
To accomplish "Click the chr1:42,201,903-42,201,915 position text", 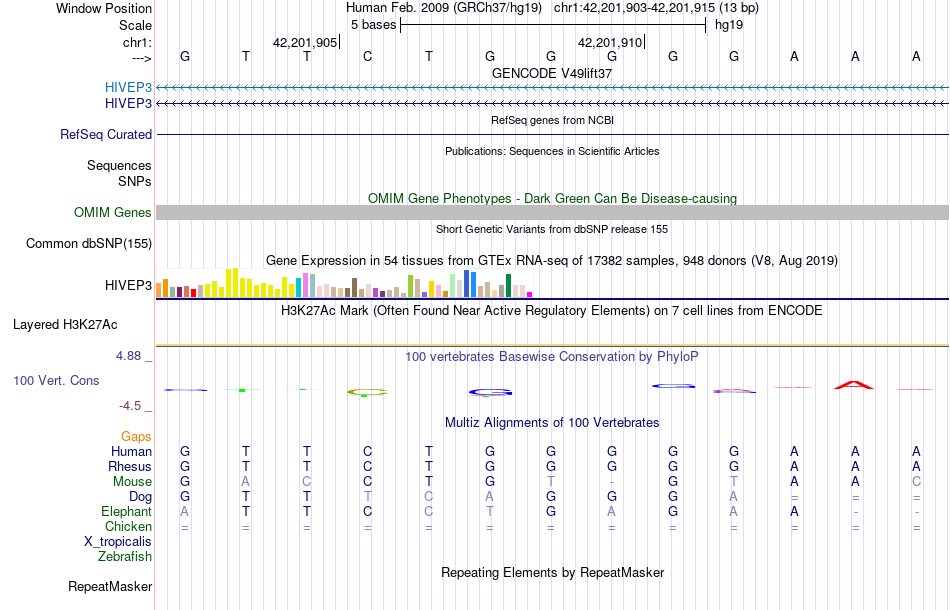I will pyautogui.click(x=656, y=8).
